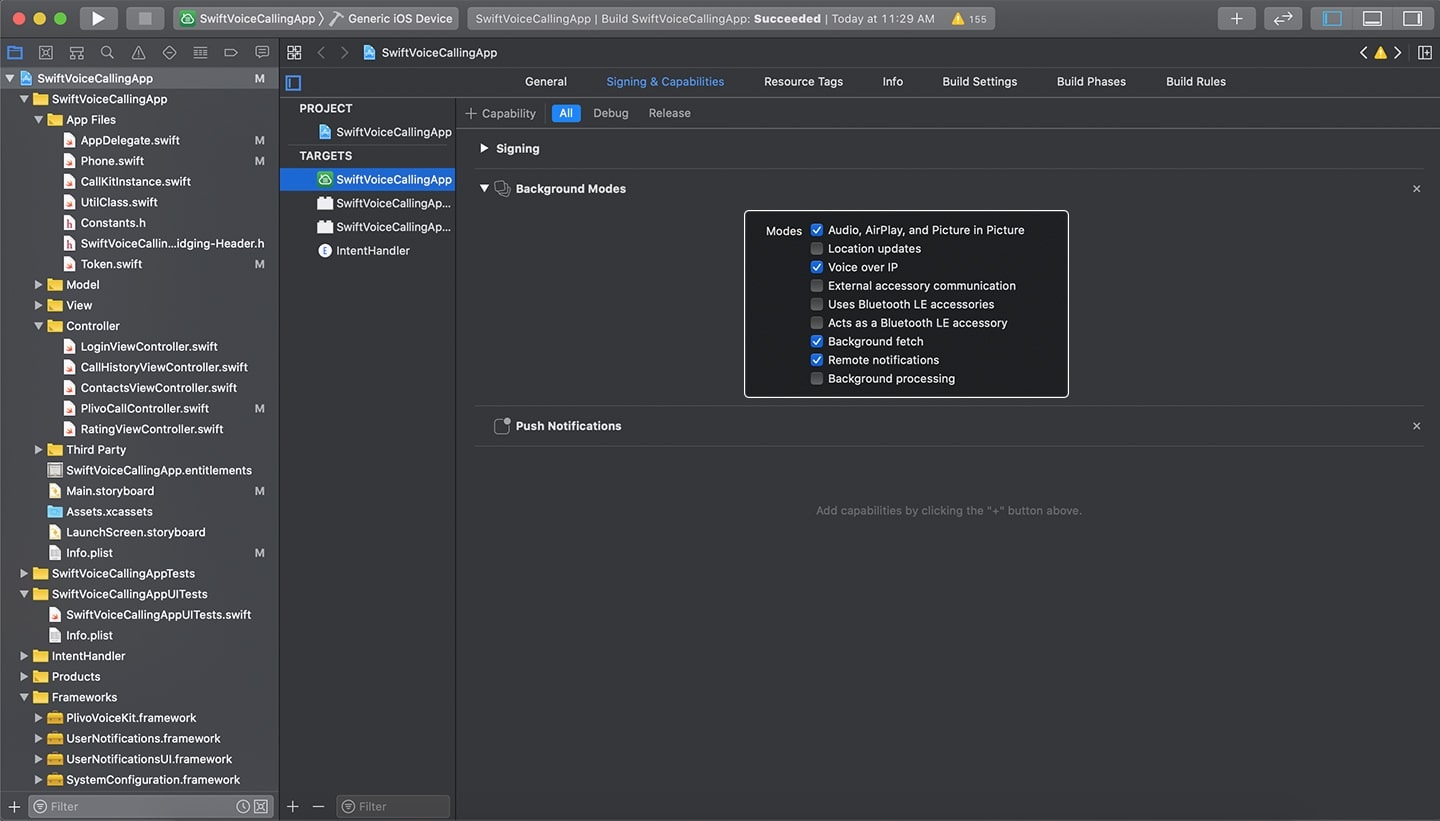Switch to the Resource Tags tab
Viewport: 1440px width, 821px height.
803,82
